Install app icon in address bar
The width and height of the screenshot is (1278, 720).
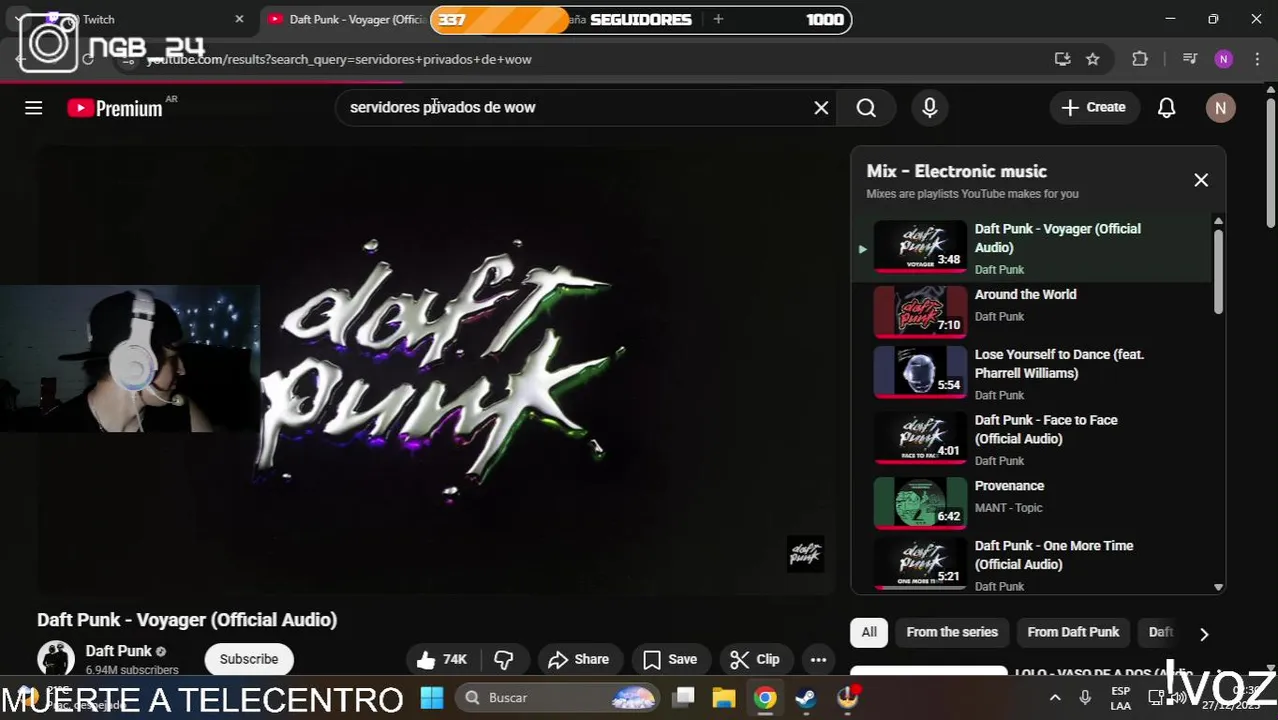pyautogui.click(x=1062, y=59)
